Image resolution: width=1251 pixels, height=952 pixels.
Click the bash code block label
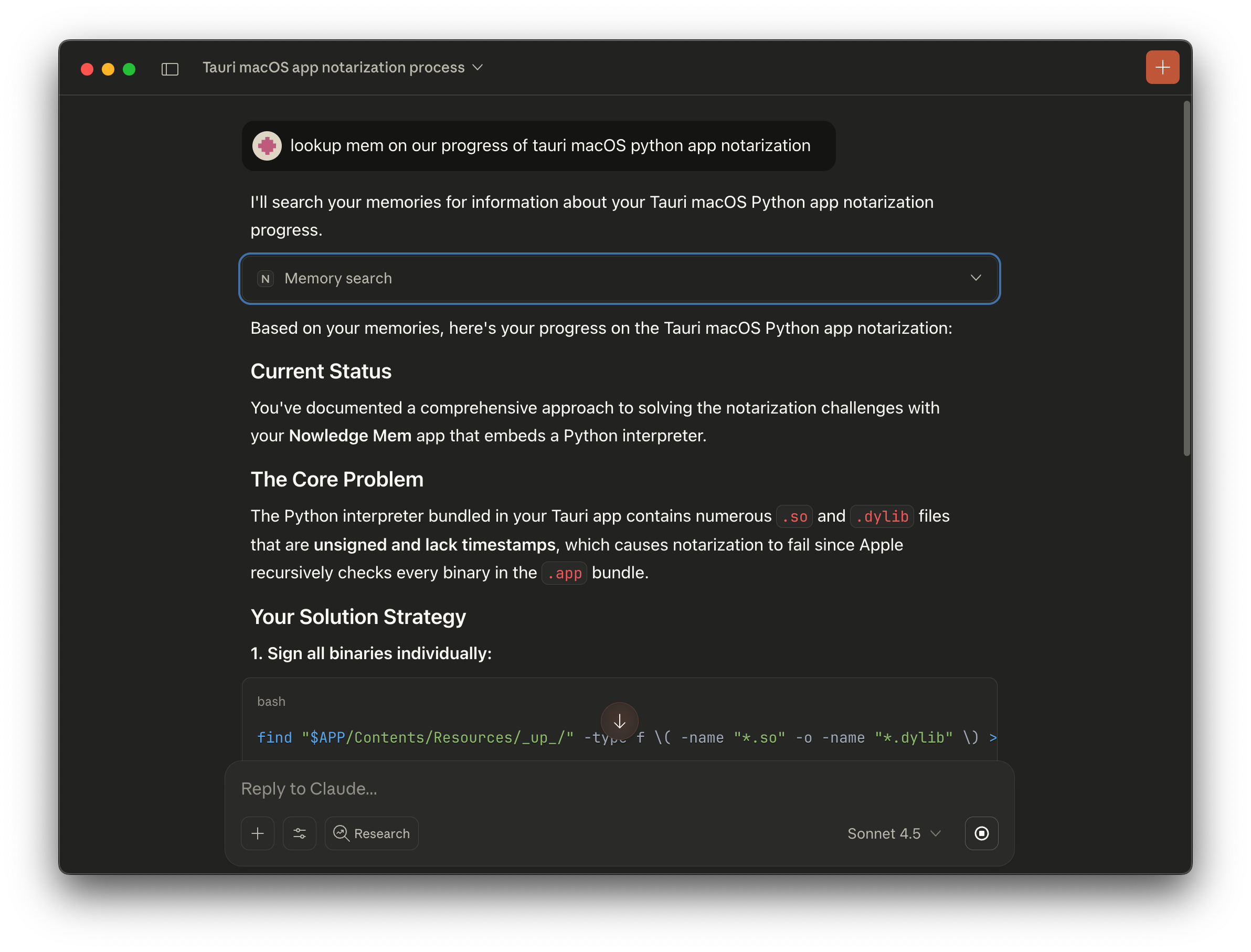coord(271,702)
